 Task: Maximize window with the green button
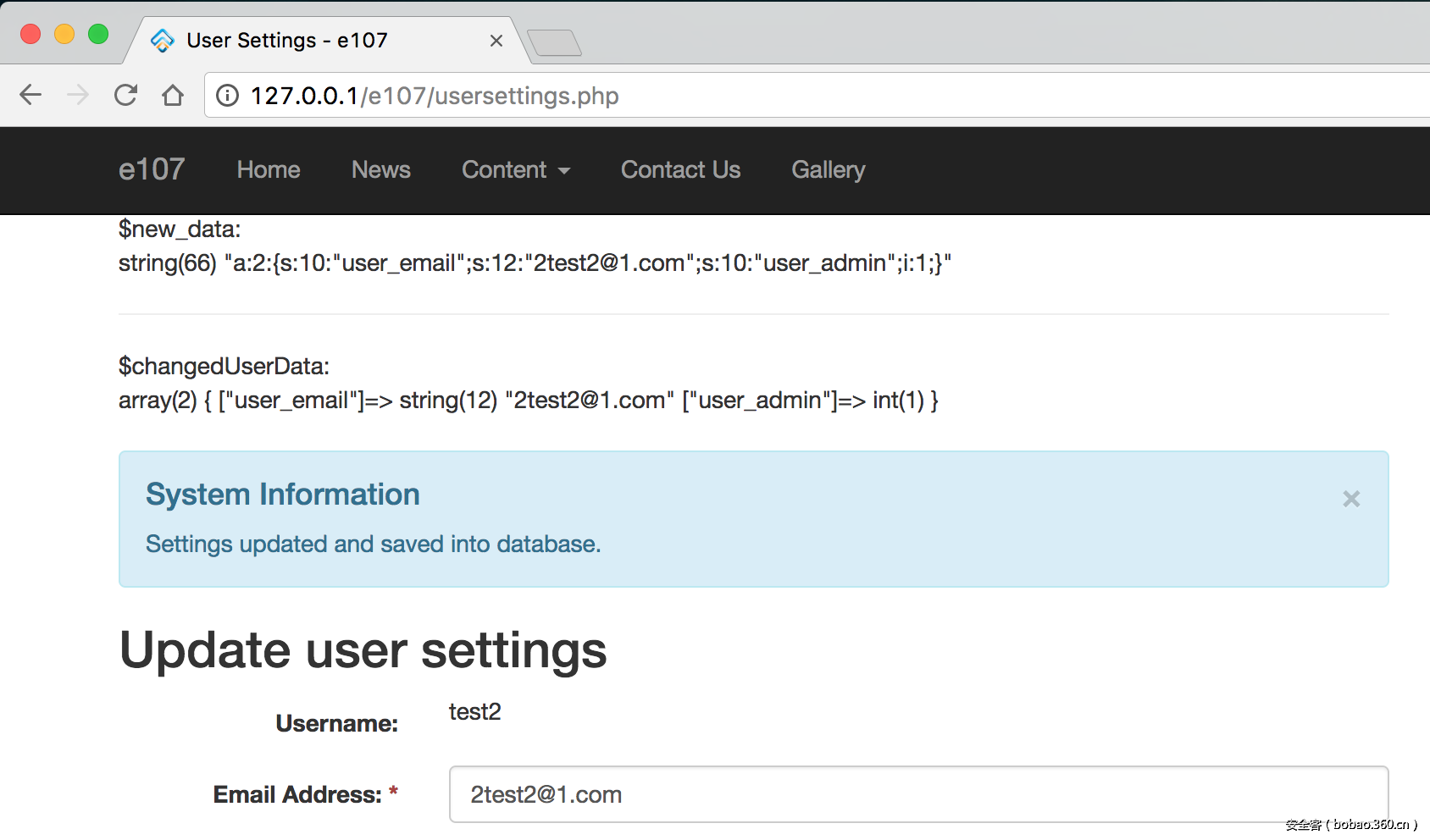click(98, 34)
